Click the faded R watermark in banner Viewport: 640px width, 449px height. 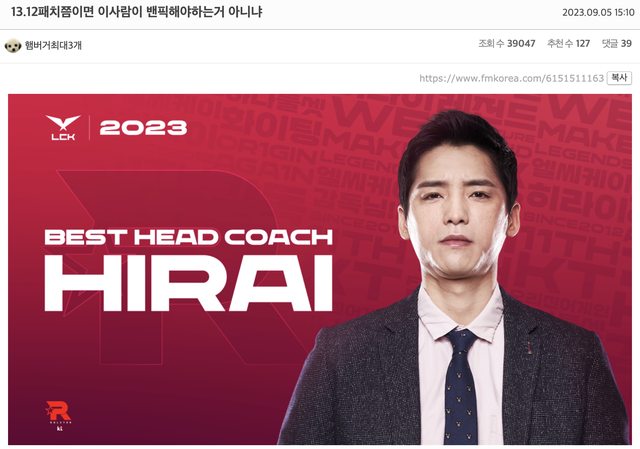(x=171, y=267)
